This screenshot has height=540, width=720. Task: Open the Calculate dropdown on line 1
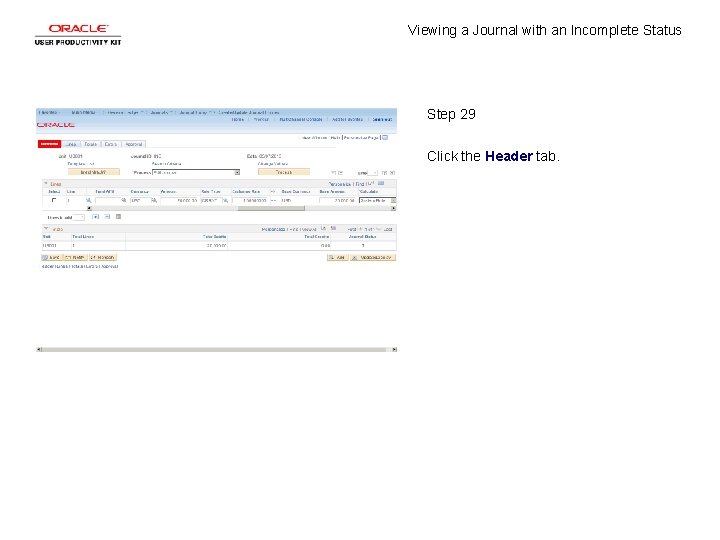click(377, 201)
